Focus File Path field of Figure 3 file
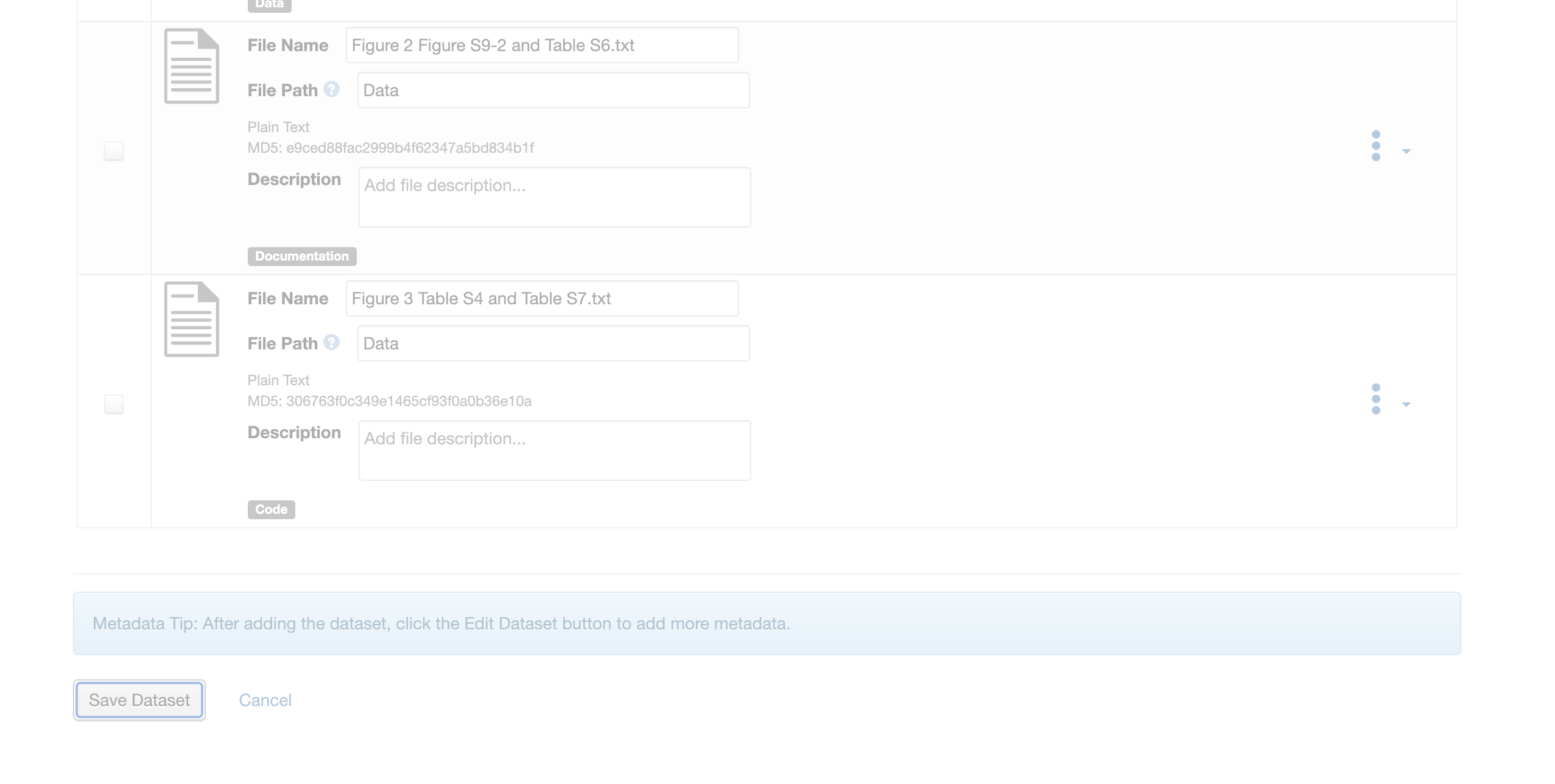Screen dimensions: 1555x784 coord(553,343)
